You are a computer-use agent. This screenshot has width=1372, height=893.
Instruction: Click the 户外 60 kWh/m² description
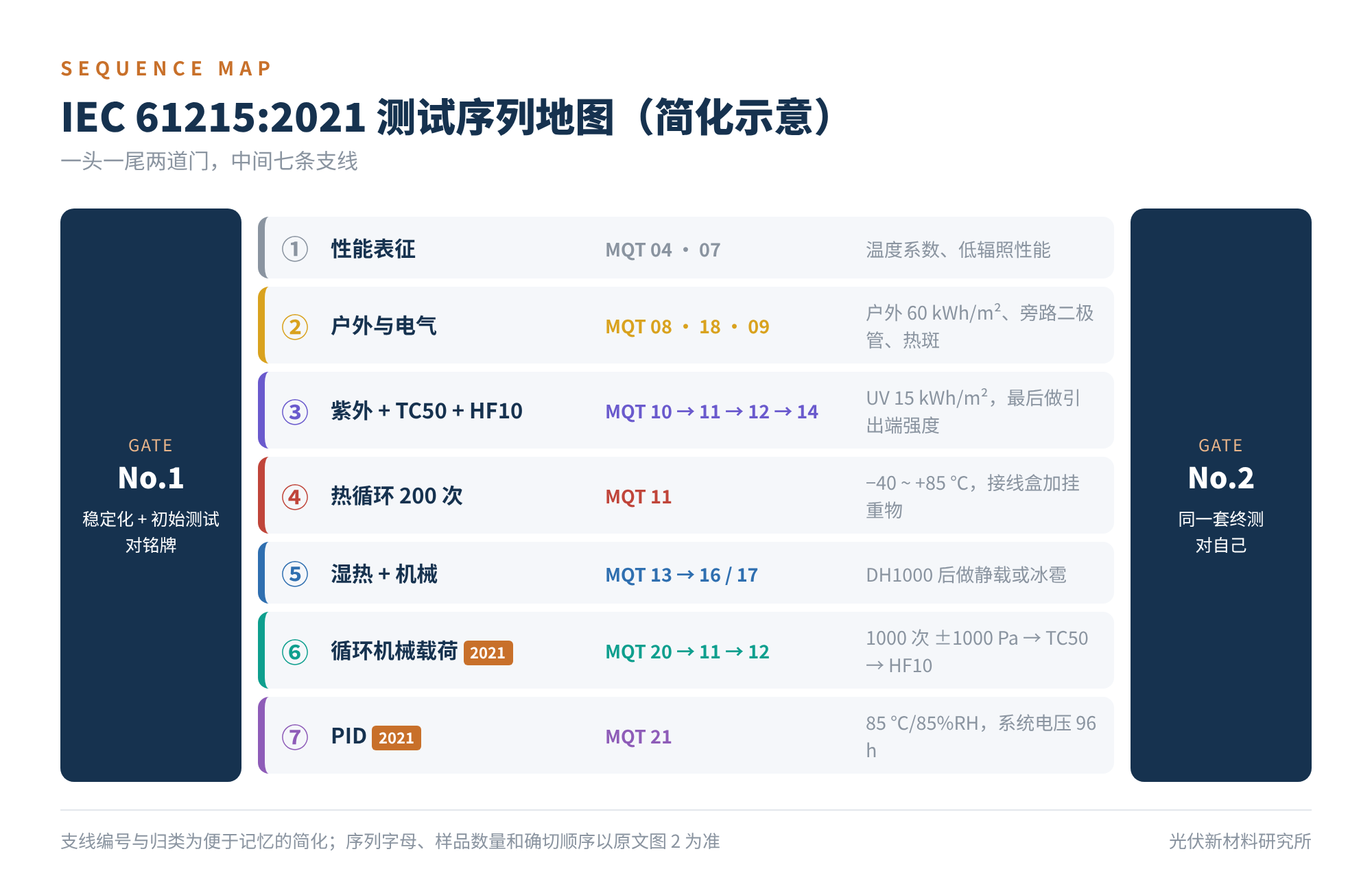pyautogui.click(x=980, y=326)
